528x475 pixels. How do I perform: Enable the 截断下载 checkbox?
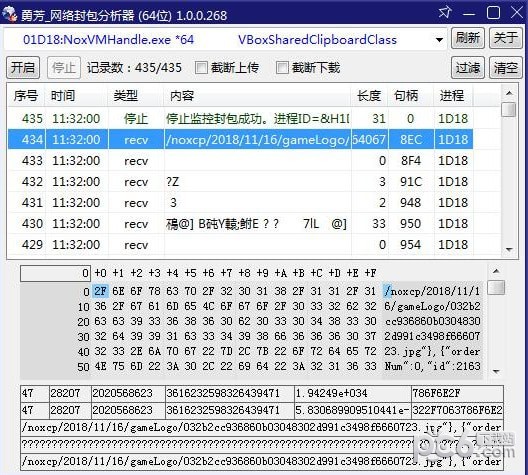282,68
